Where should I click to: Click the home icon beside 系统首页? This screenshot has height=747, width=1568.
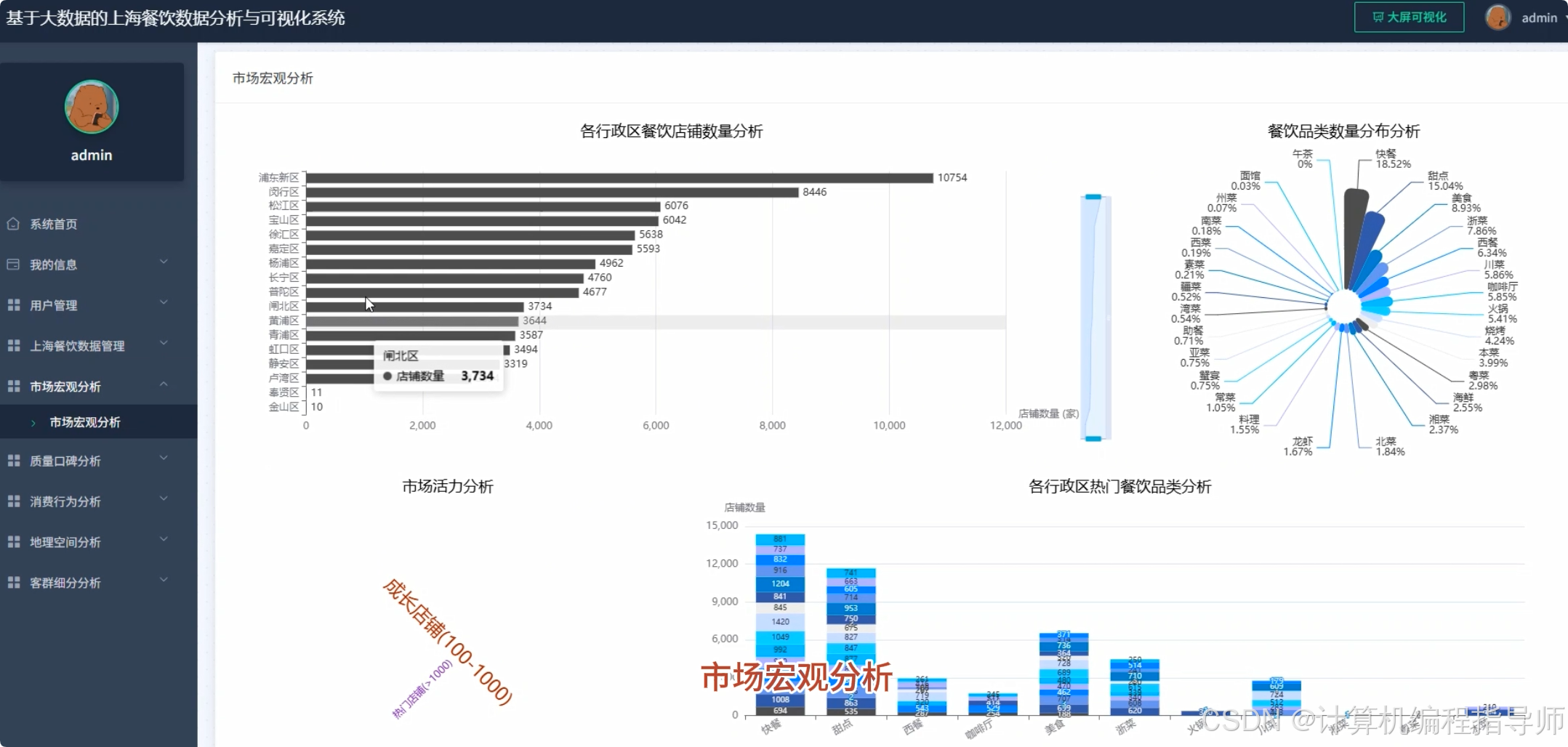[13, 224]
